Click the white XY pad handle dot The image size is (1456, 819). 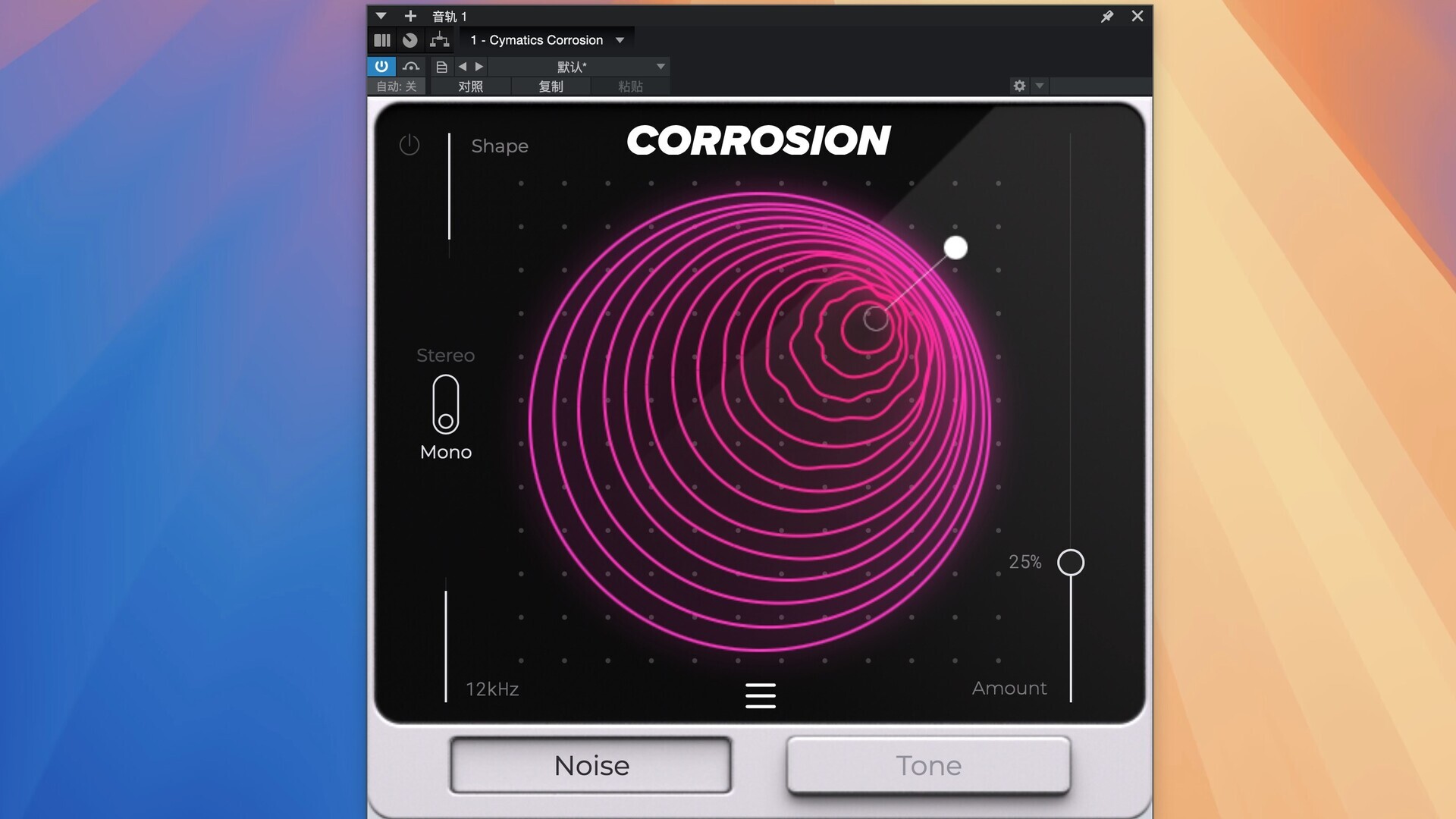(x=955, y=247)
